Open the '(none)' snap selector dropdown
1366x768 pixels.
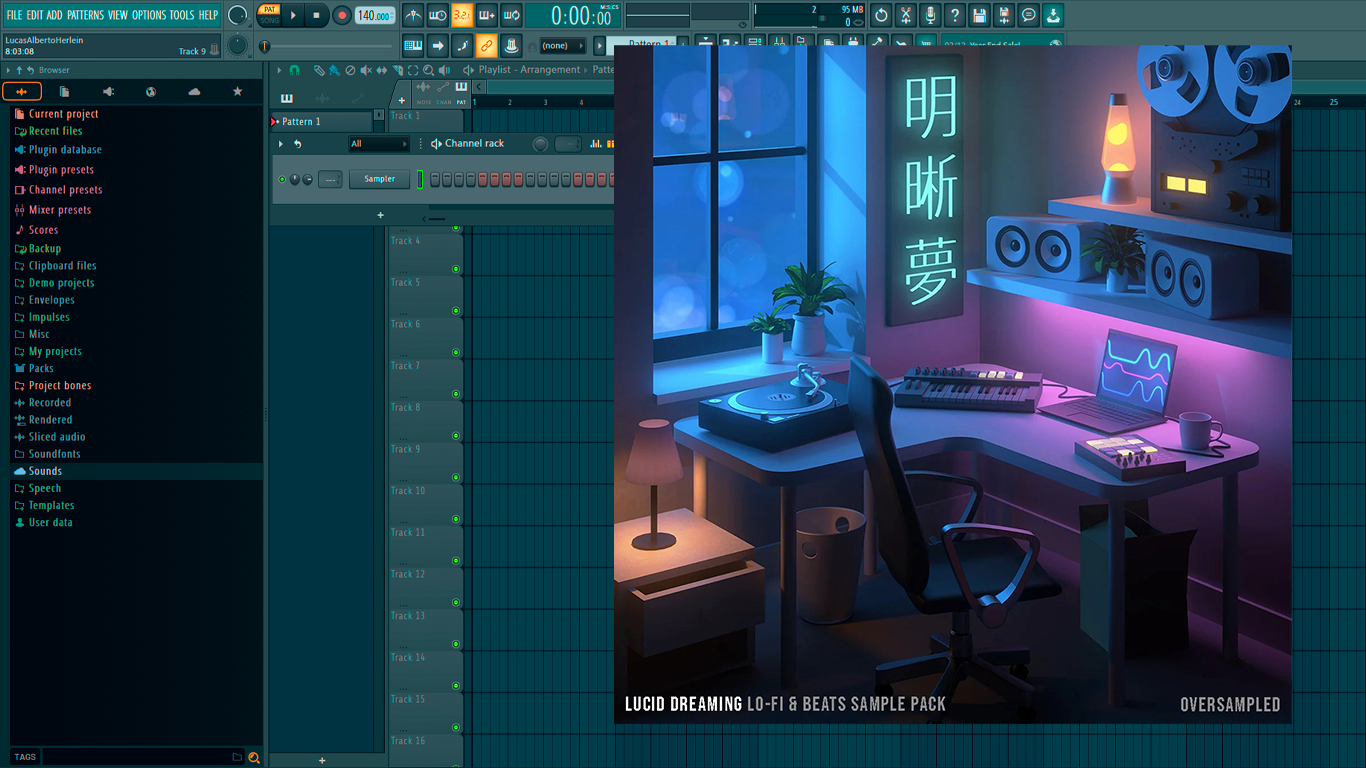(x=563, y=46)
